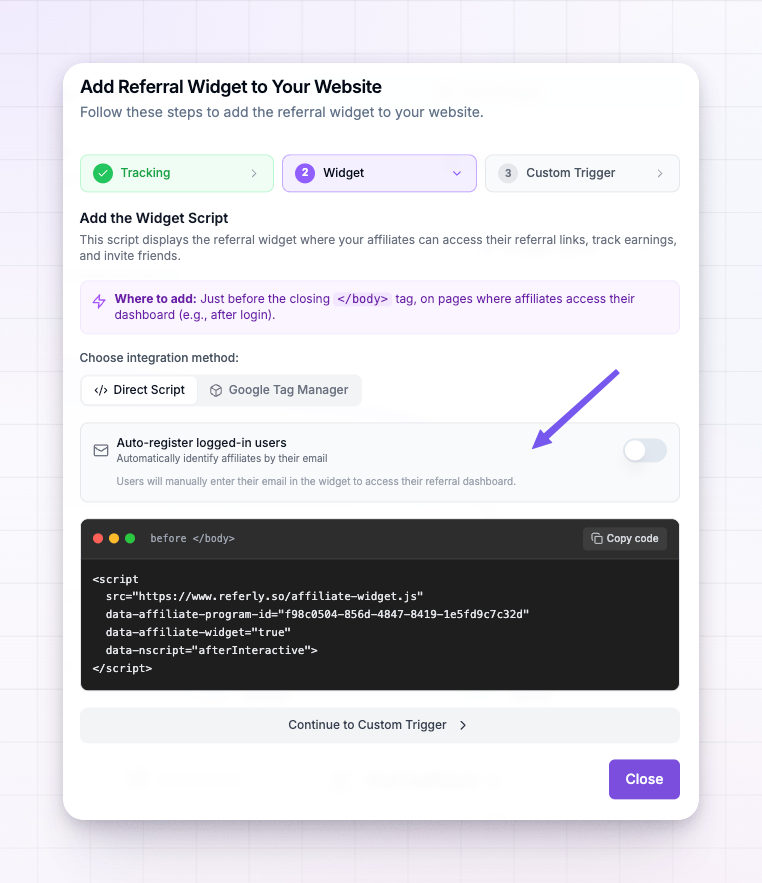Click the cube icon for Google Tag Manager
The image size is (762, 883).
click(x=216, y=390)
